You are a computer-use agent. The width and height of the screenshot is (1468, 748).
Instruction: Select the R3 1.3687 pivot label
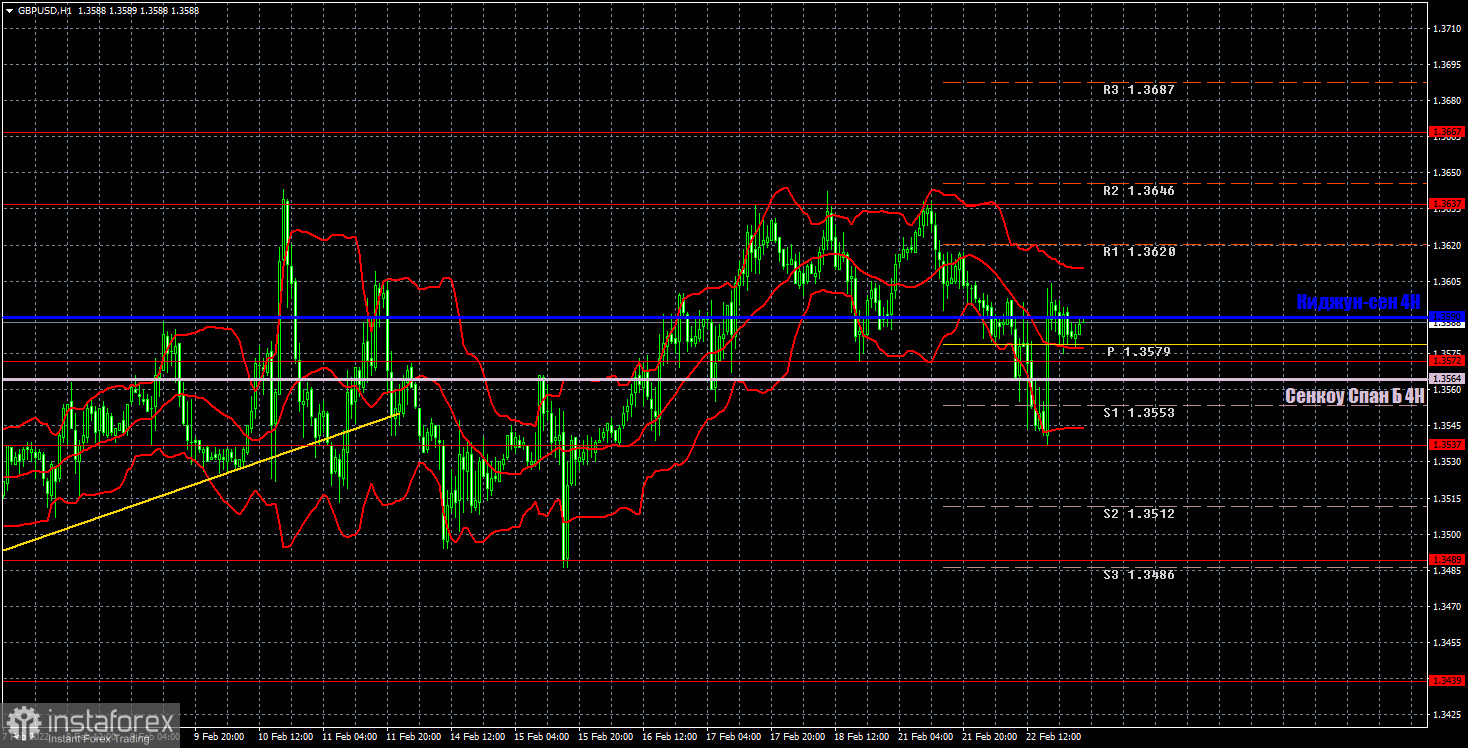[1139, 90]
